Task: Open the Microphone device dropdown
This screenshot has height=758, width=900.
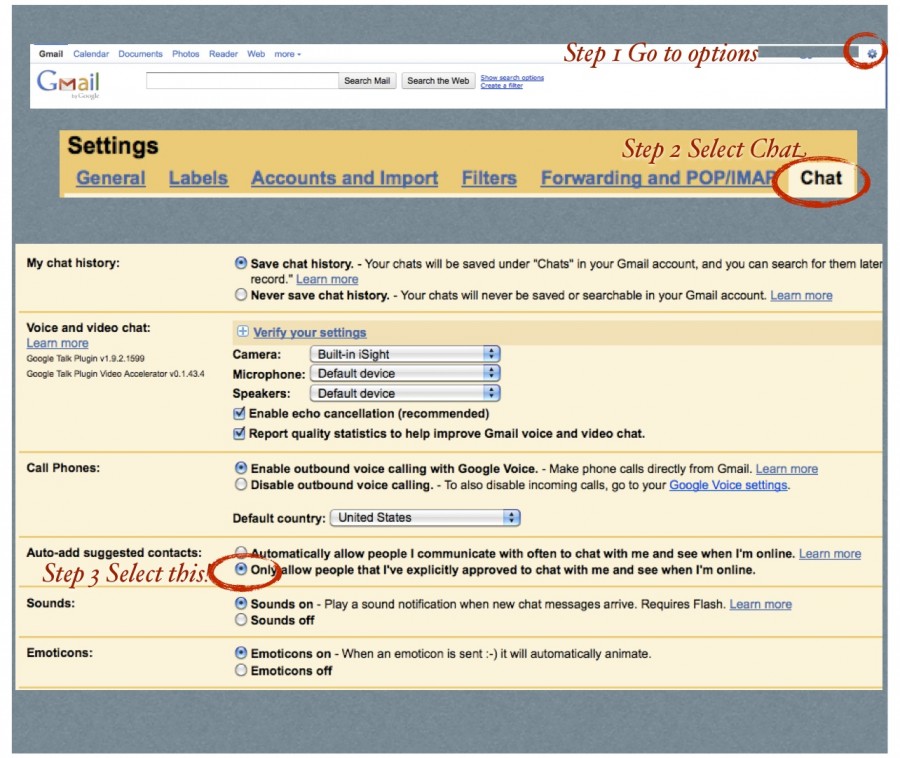Action: pyautogui.click(x=404, y=373)
